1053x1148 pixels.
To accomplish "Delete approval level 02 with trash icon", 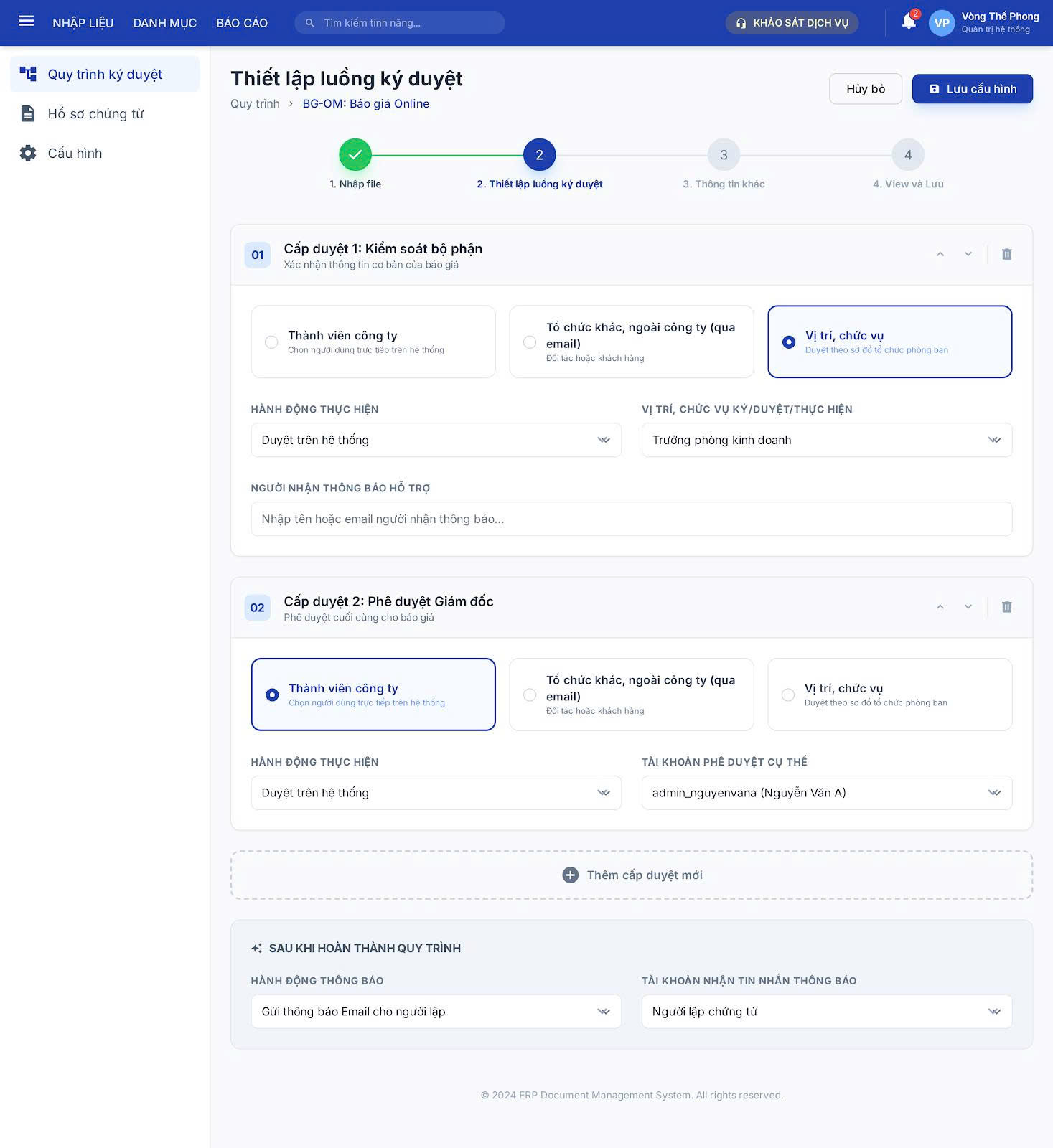I will pyautogui.click(x=1006, y=608).
